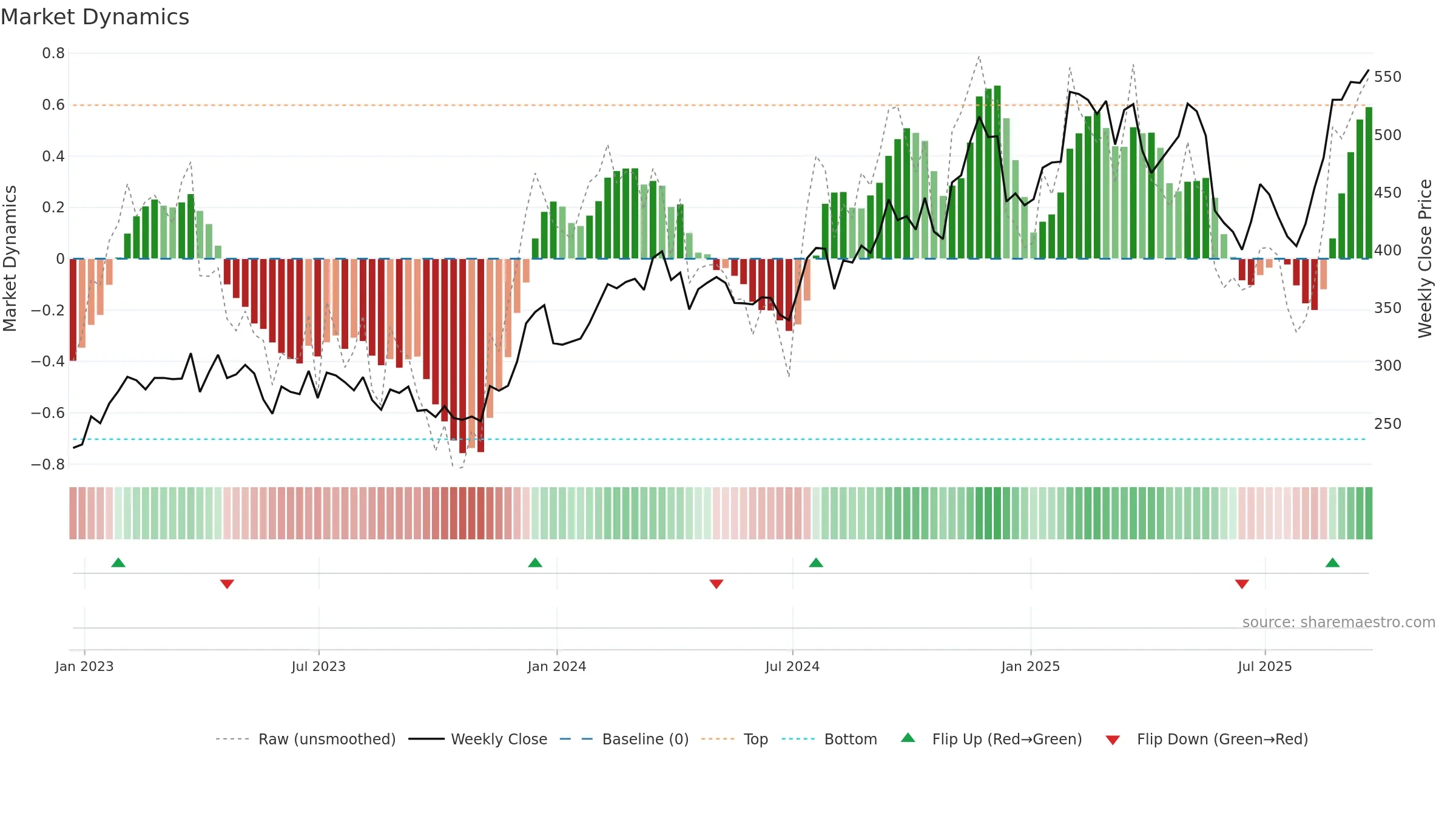This screenshot has height=819, width=1456.
Task: Click the first pink heatmap strip cell at left end
Action: coord(73,513)
